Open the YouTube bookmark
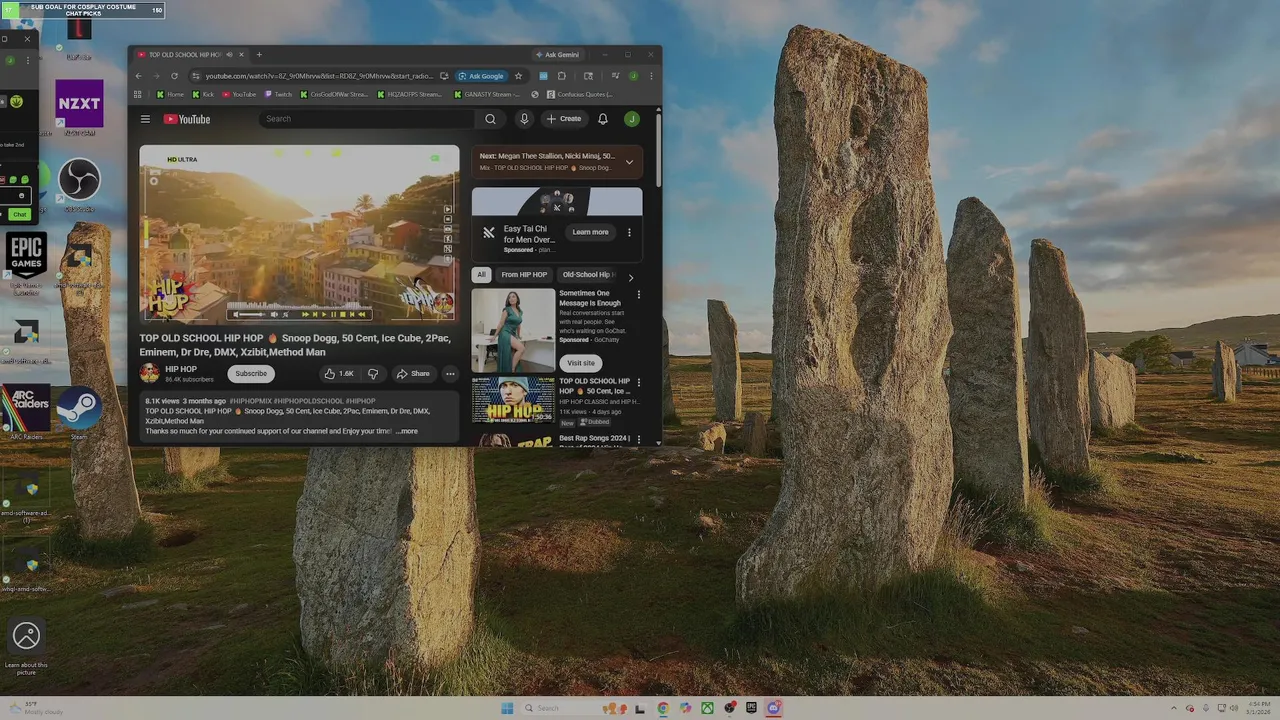This screenshot has width=1280, height=720. tap(239, 95)
